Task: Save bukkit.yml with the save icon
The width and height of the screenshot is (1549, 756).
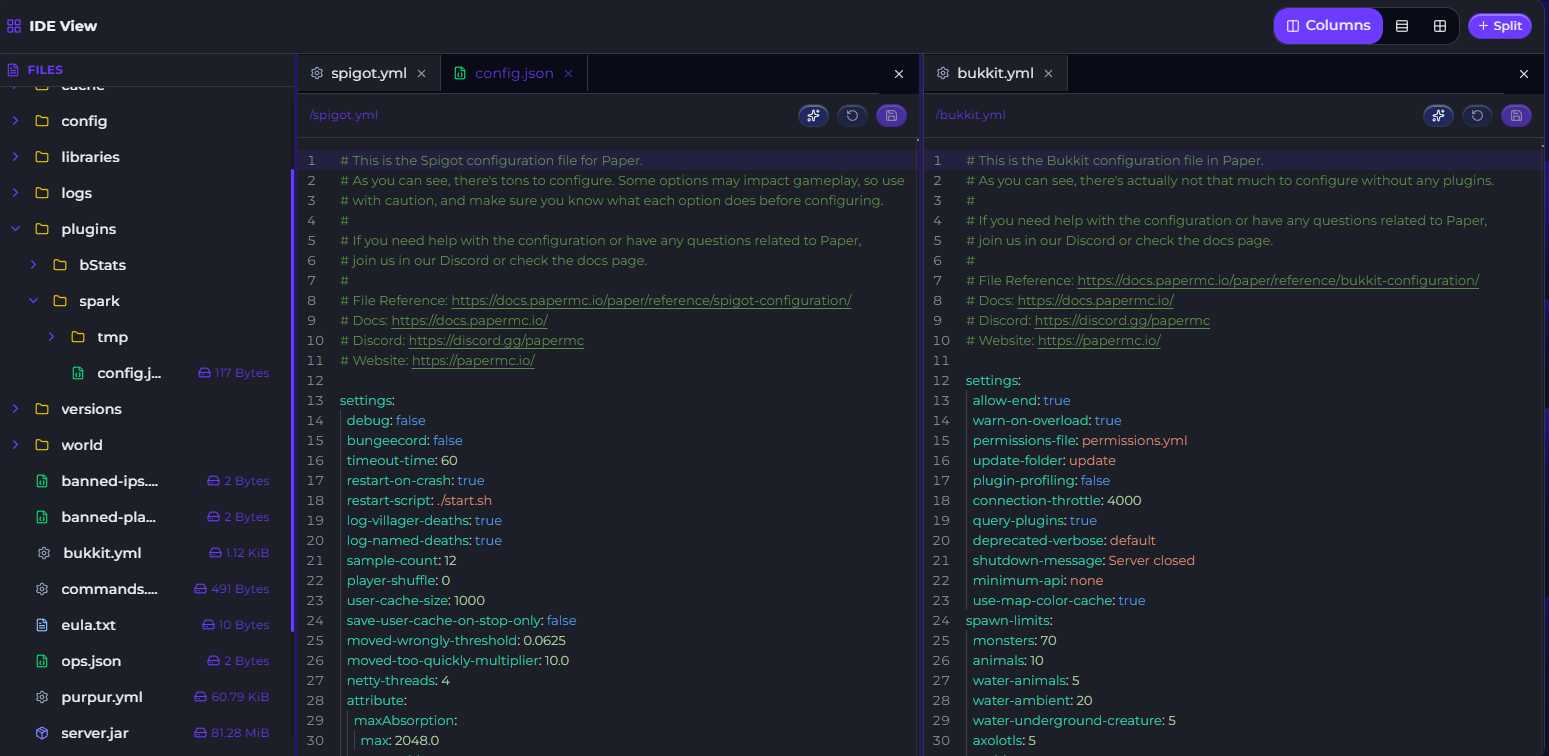Action: 1516,115
